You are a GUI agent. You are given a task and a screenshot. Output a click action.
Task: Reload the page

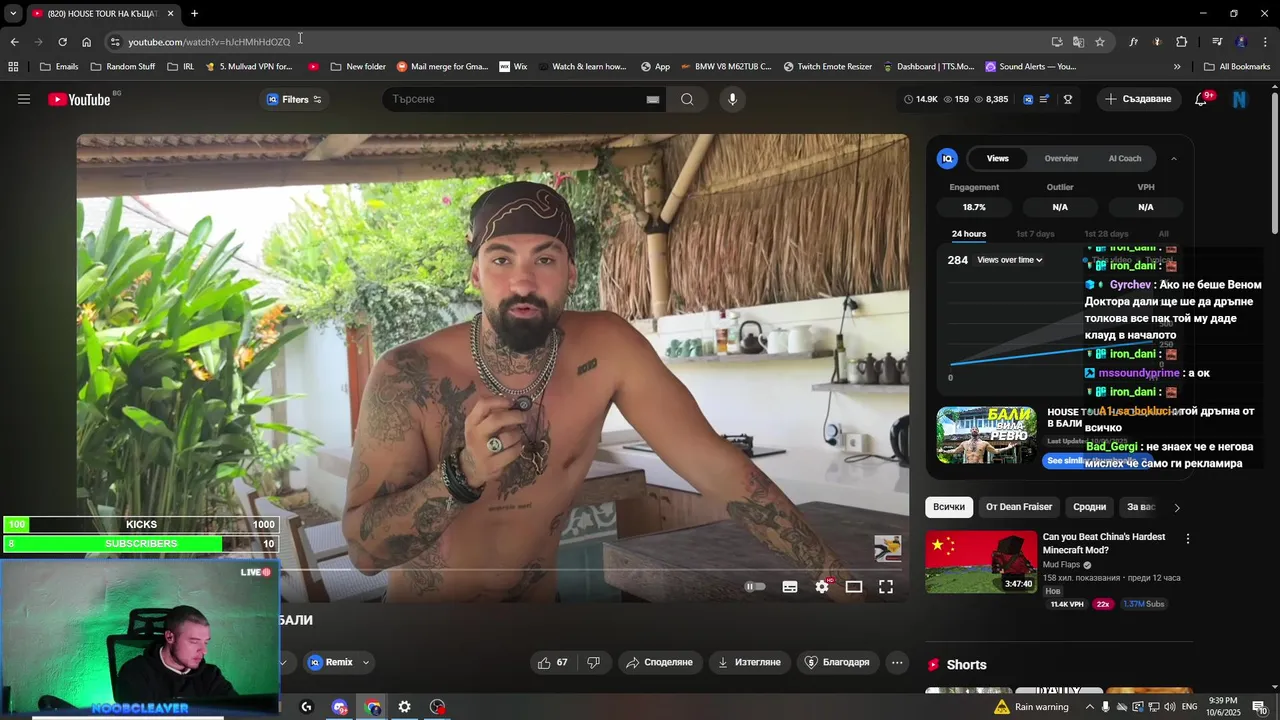62,42
